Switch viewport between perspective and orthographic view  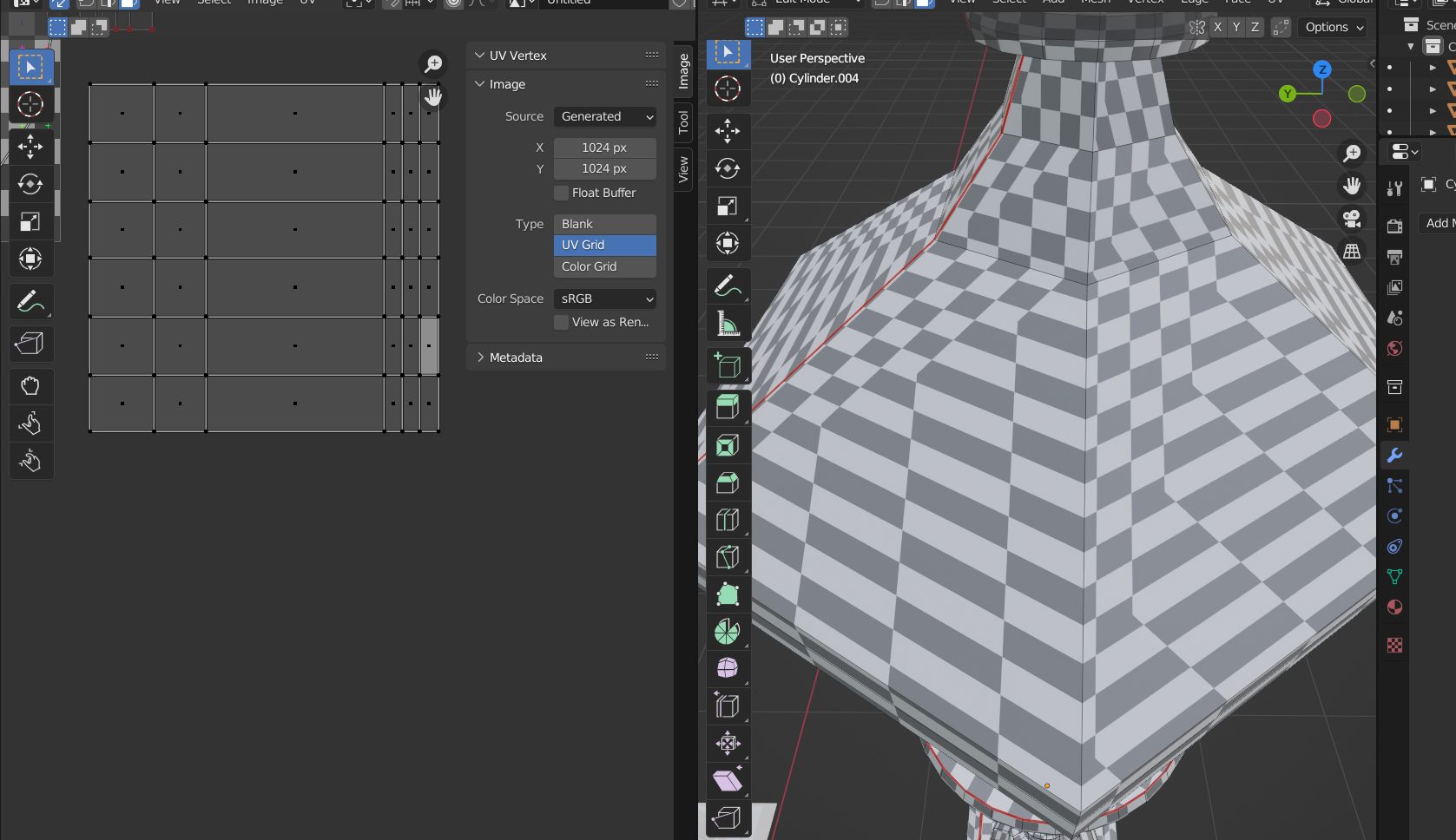(x=1352, y=252)
